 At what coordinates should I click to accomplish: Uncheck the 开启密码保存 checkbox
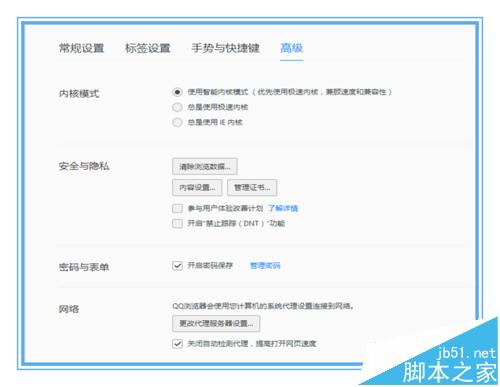click(177, 266)
